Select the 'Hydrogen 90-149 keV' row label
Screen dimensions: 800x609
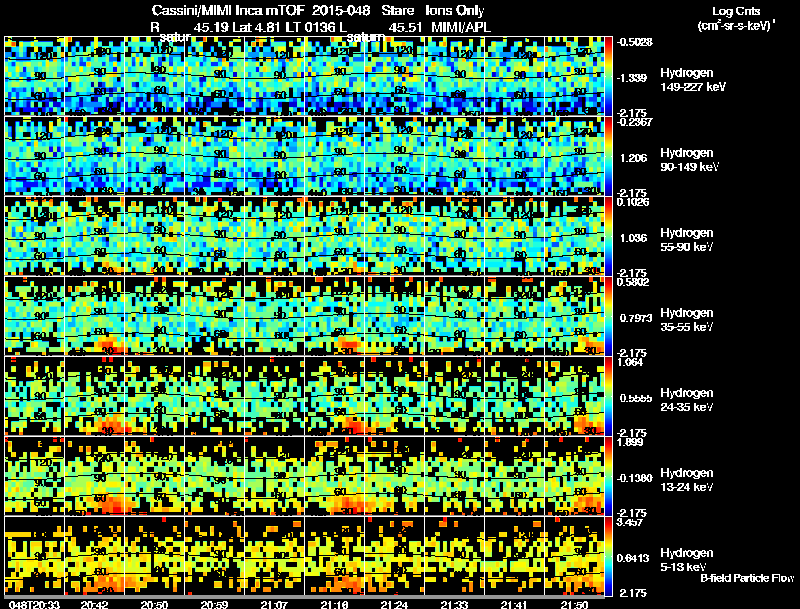coord(689,160)
